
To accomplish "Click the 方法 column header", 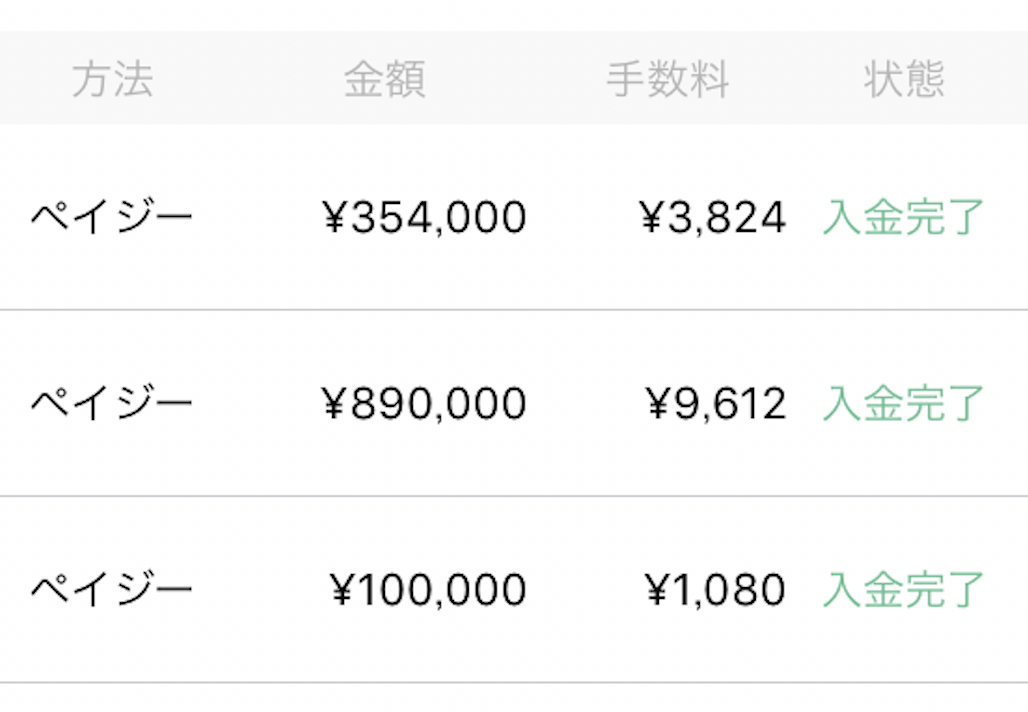I will tap(113, 79).
